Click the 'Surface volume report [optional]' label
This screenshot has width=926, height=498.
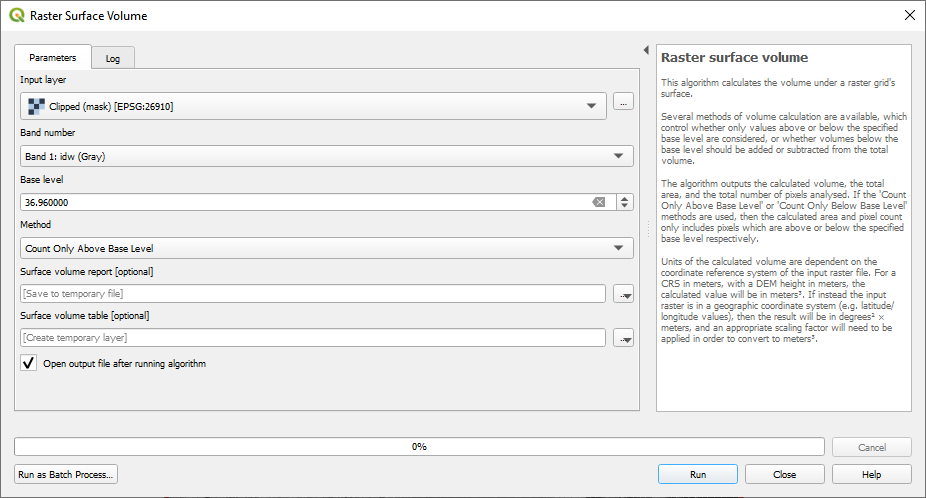point(87,272)
